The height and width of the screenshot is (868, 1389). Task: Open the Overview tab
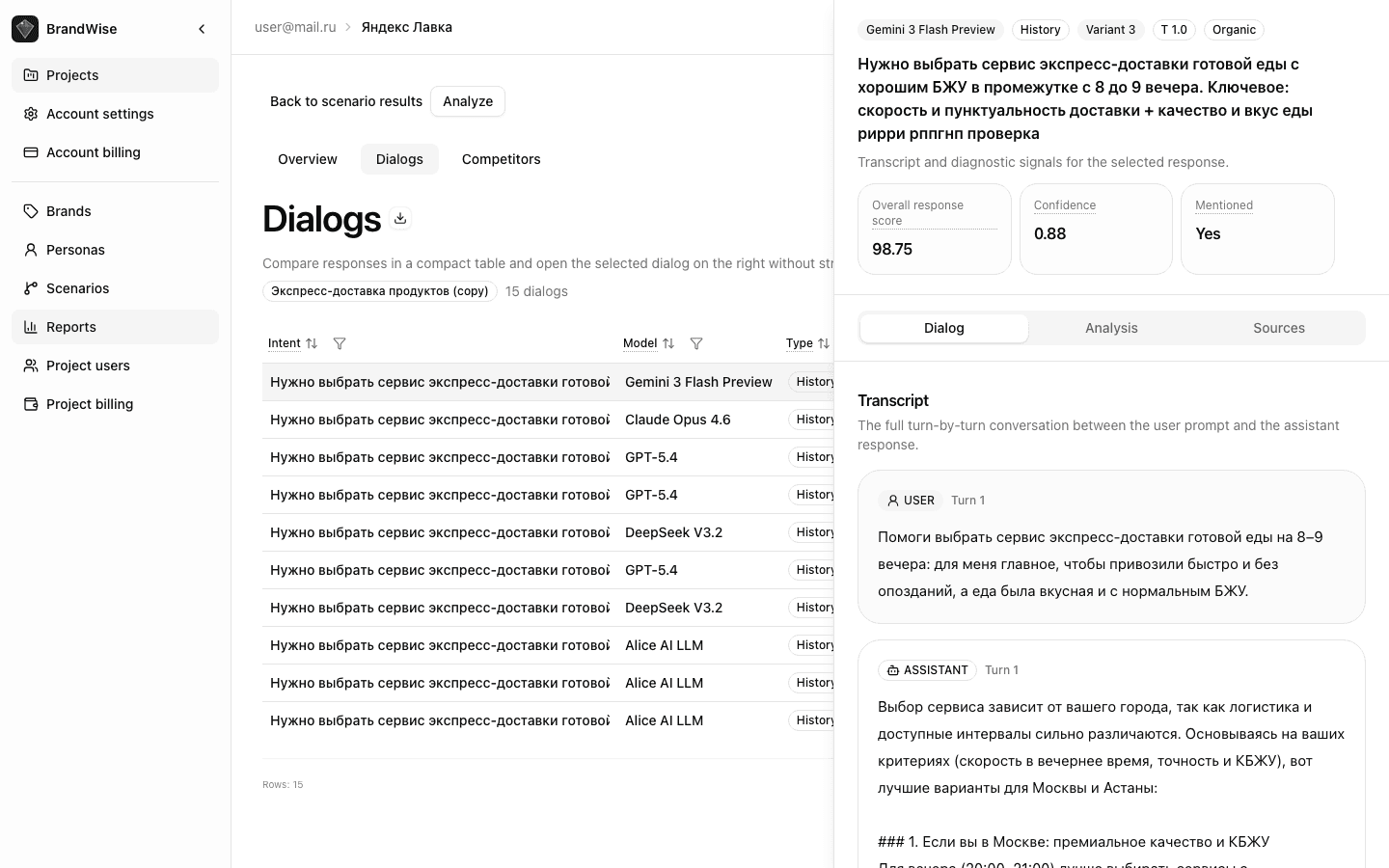(x=308, y=159)
